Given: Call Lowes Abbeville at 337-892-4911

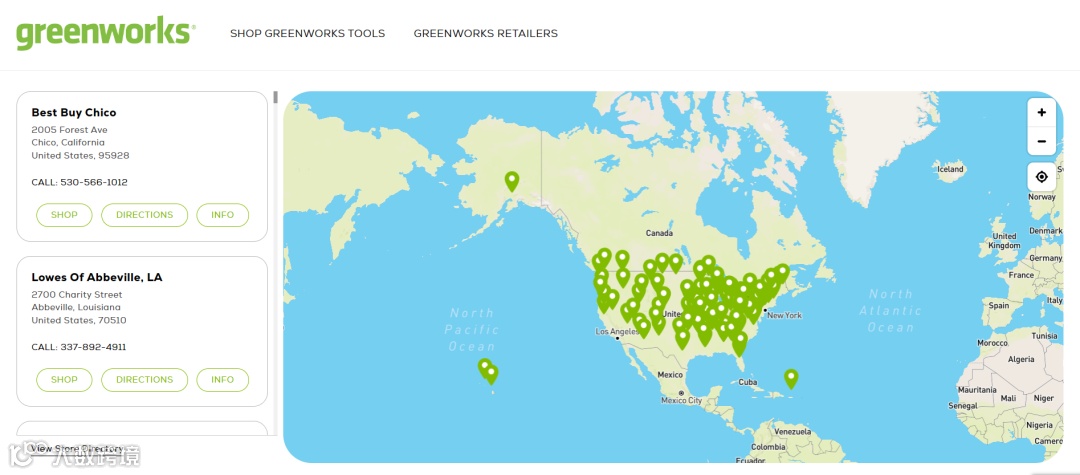Looking at the screenshot, I should click(x=79, y=347).
